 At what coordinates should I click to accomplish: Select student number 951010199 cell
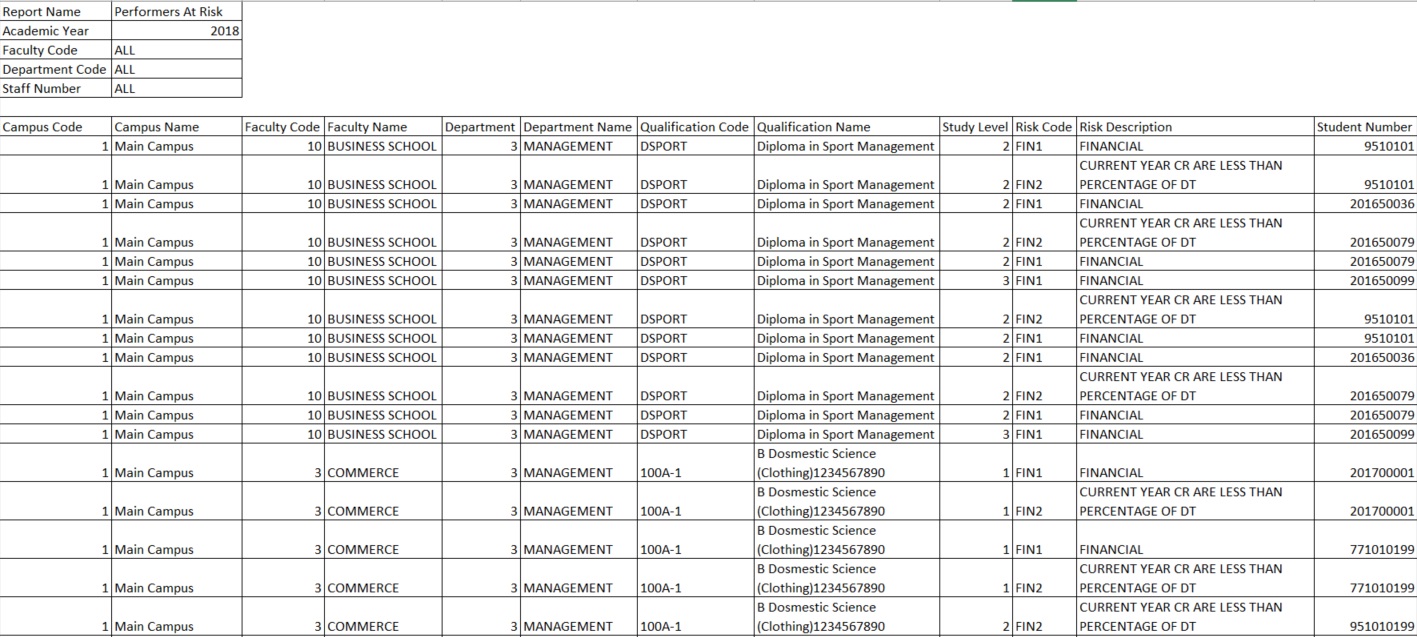coord(1365,627)
